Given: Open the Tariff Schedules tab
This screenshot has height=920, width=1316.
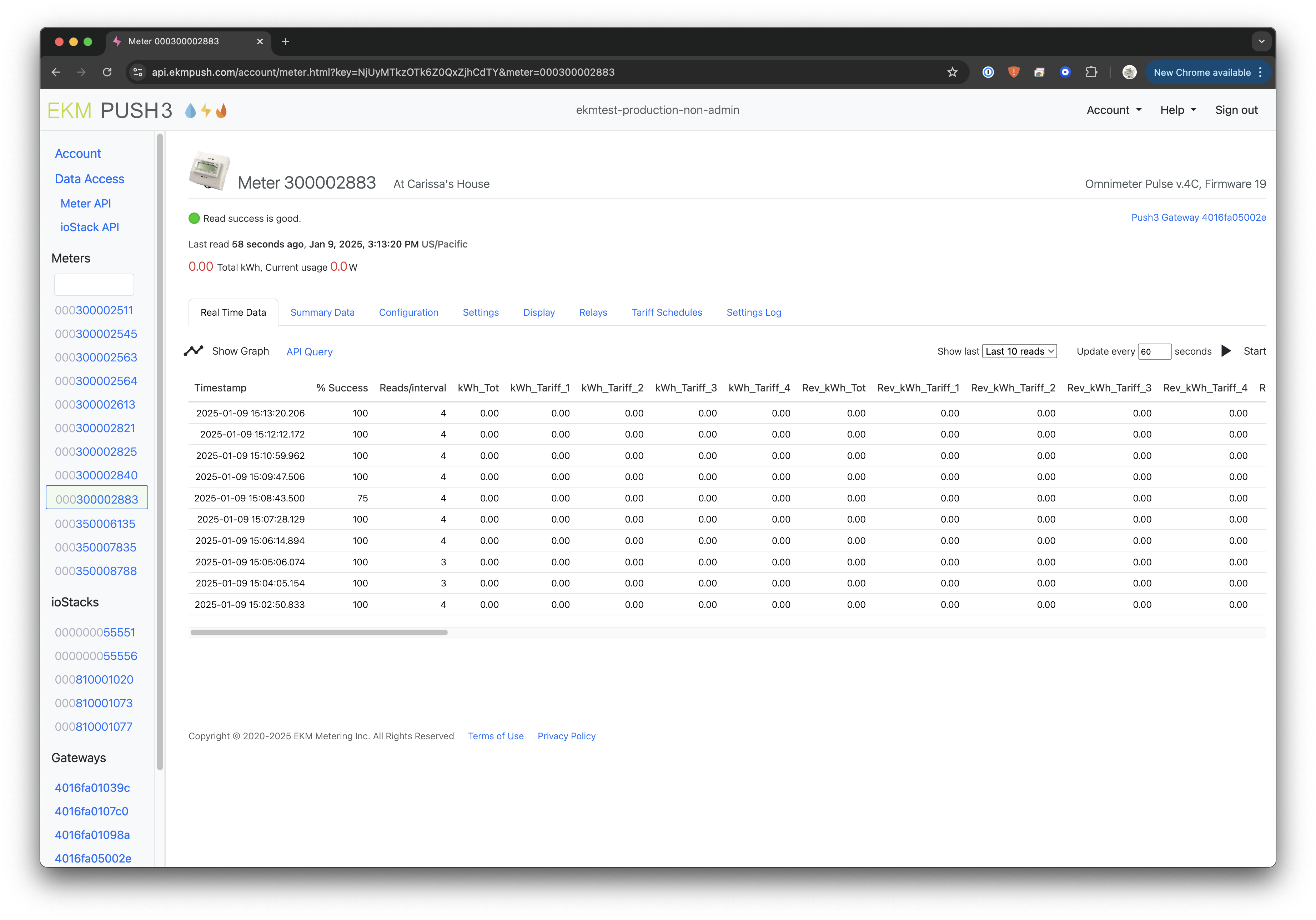Looking at the screenshot, I should [667, 312].
